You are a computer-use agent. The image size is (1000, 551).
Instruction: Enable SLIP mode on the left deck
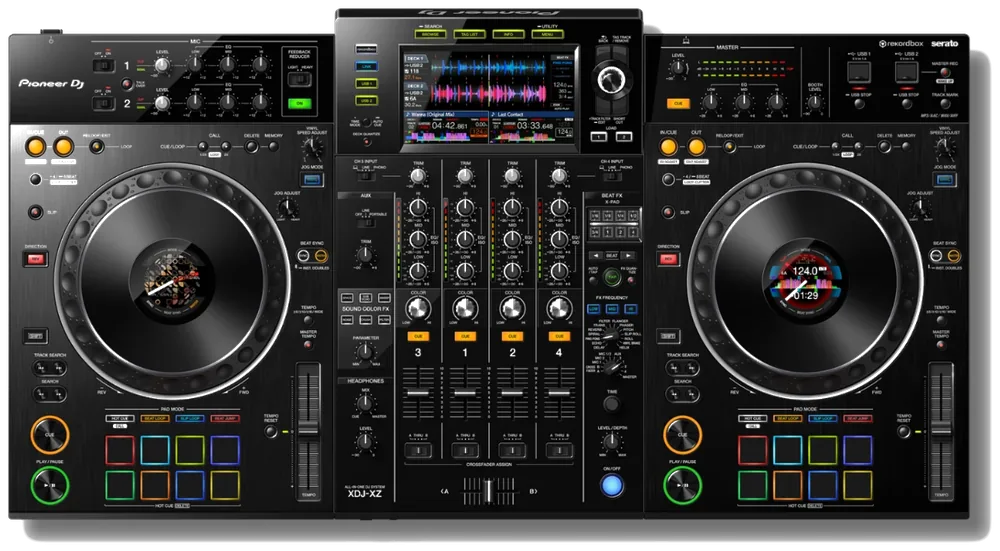pyautogui.click(x=35, y=212)
